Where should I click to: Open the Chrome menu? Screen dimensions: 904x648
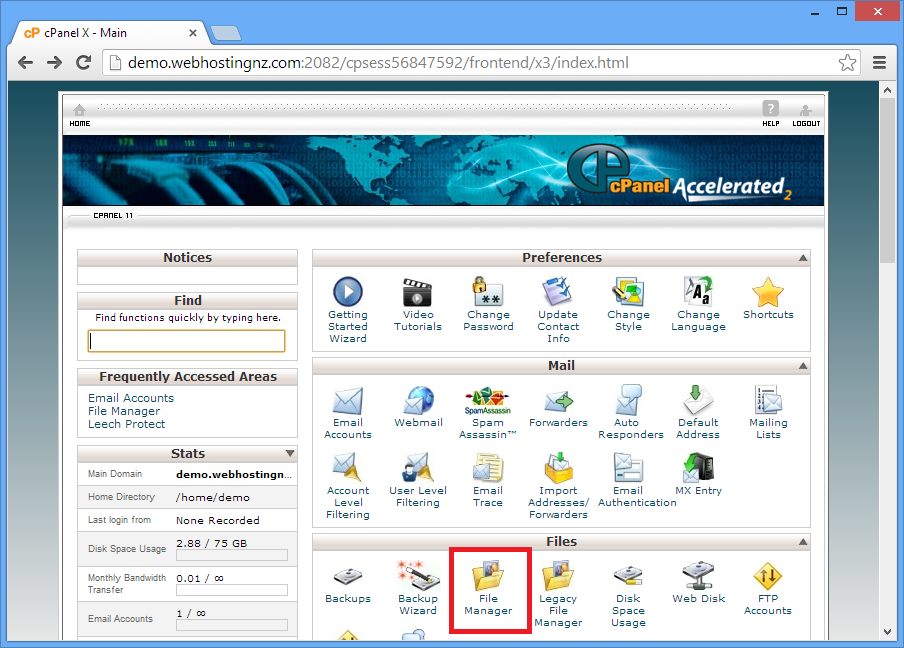[x=880, y=62]
